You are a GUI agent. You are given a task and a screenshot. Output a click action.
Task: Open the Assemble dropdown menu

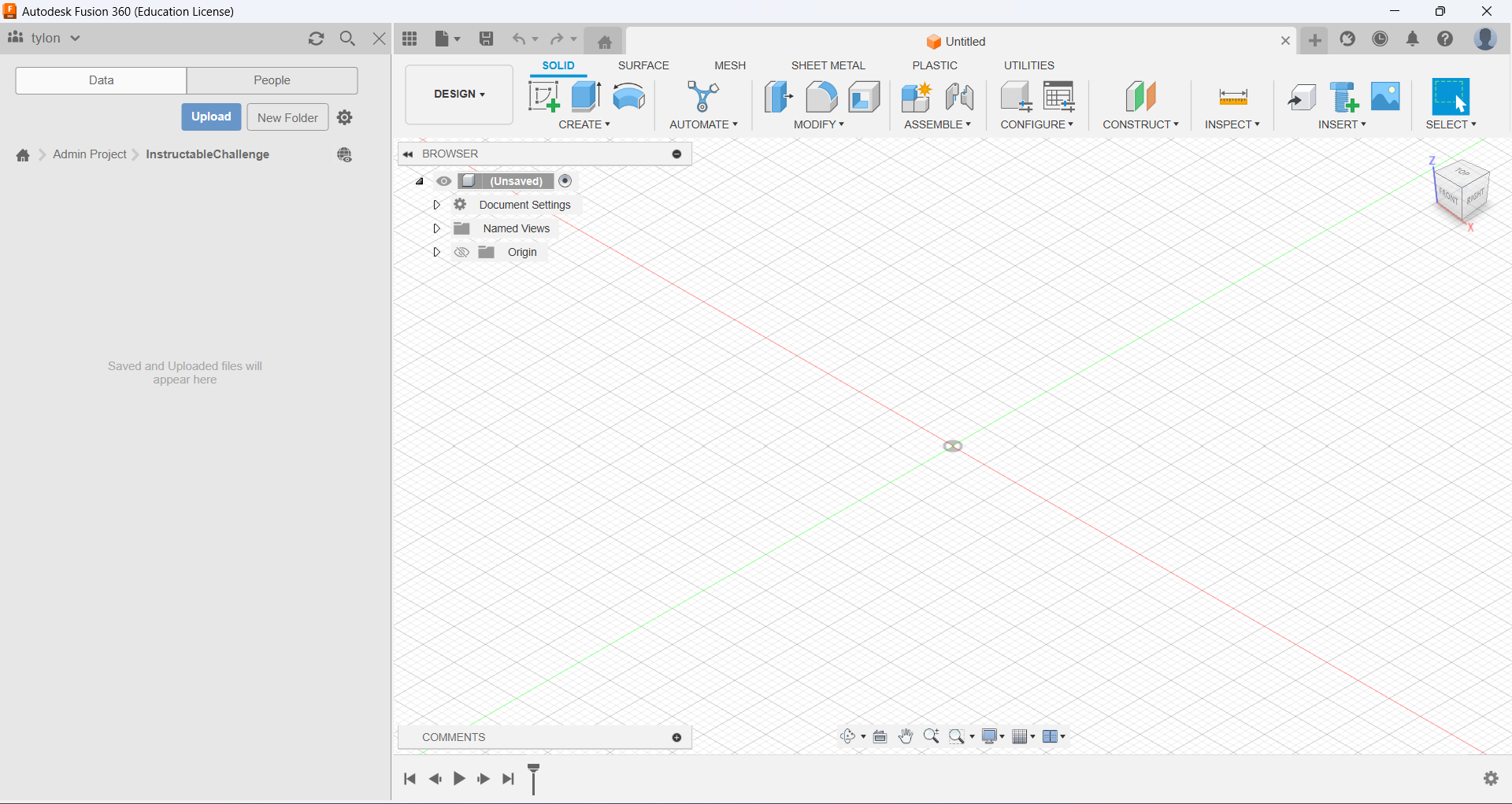click(x=937, y=124)
